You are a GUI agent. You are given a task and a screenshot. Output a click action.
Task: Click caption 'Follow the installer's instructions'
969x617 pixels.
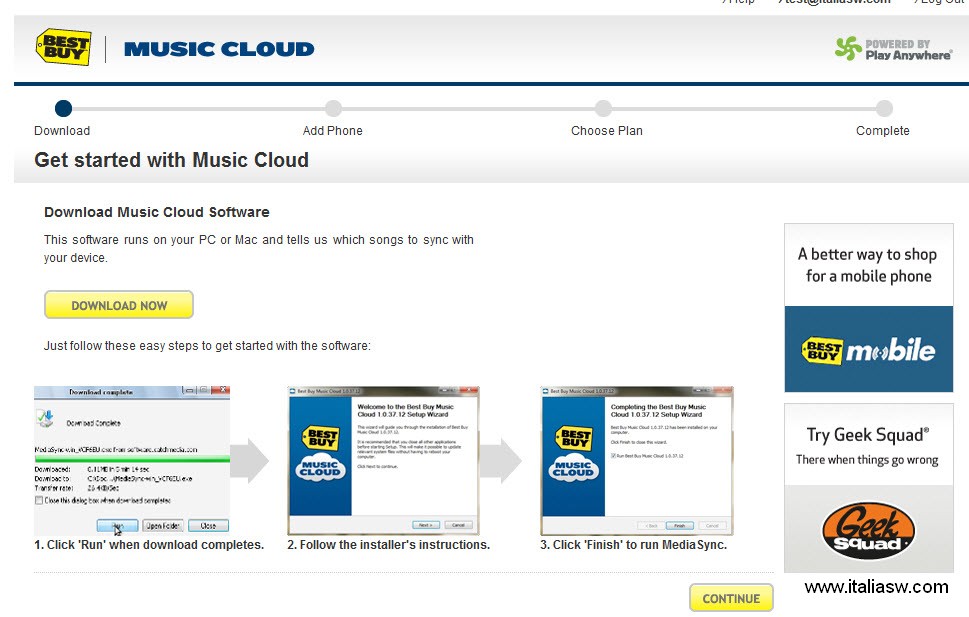pos(388,545)
